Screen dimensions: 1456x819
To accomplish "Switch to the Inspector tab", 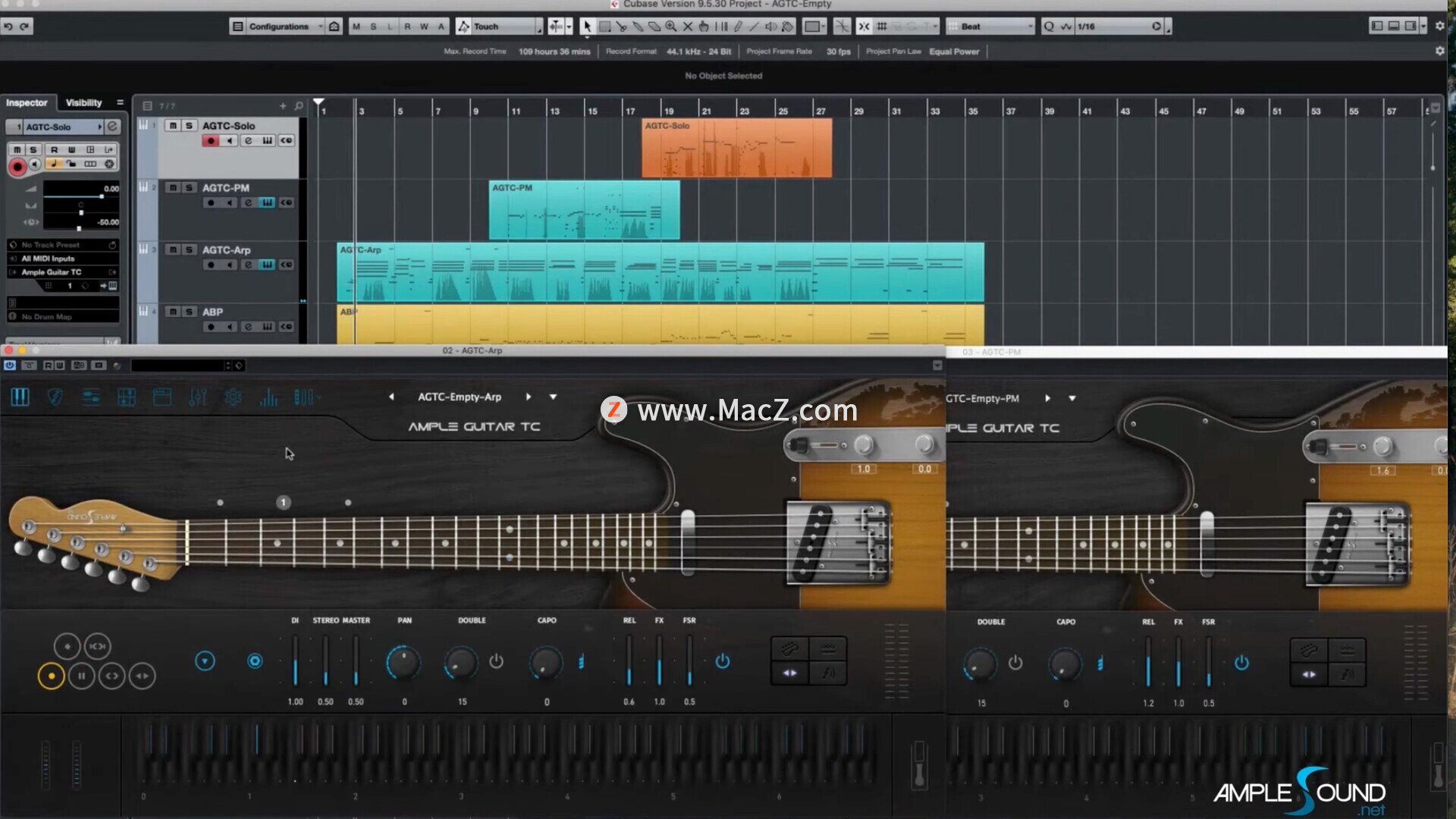I will pyautogui.click(x=27, y=103).
